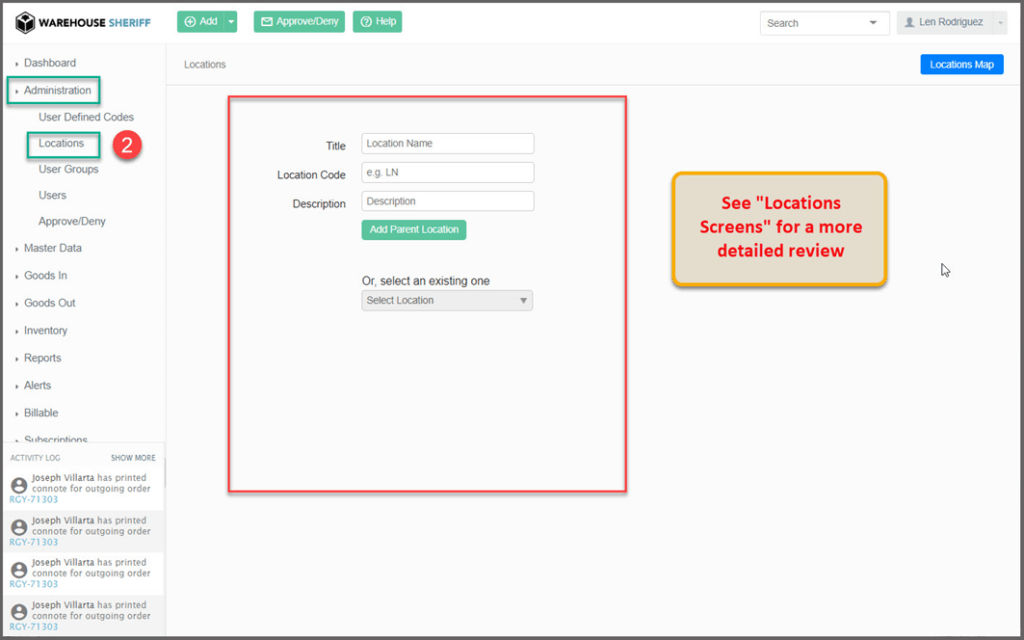The width and height of the screenshot is (1024, 640).
Task: Click the Location Code input field
Action: (447, 172)
